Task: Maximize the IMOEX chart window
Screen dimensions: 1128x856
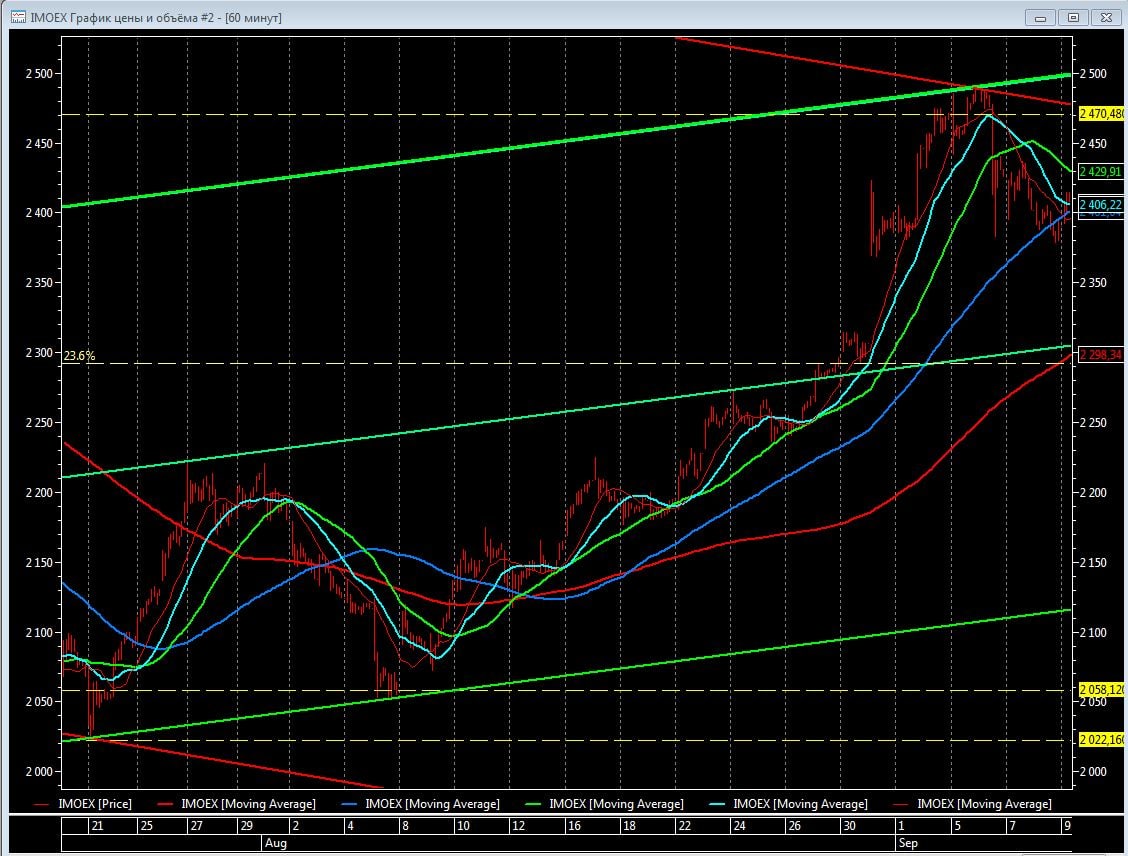Action: point(1073,17)
